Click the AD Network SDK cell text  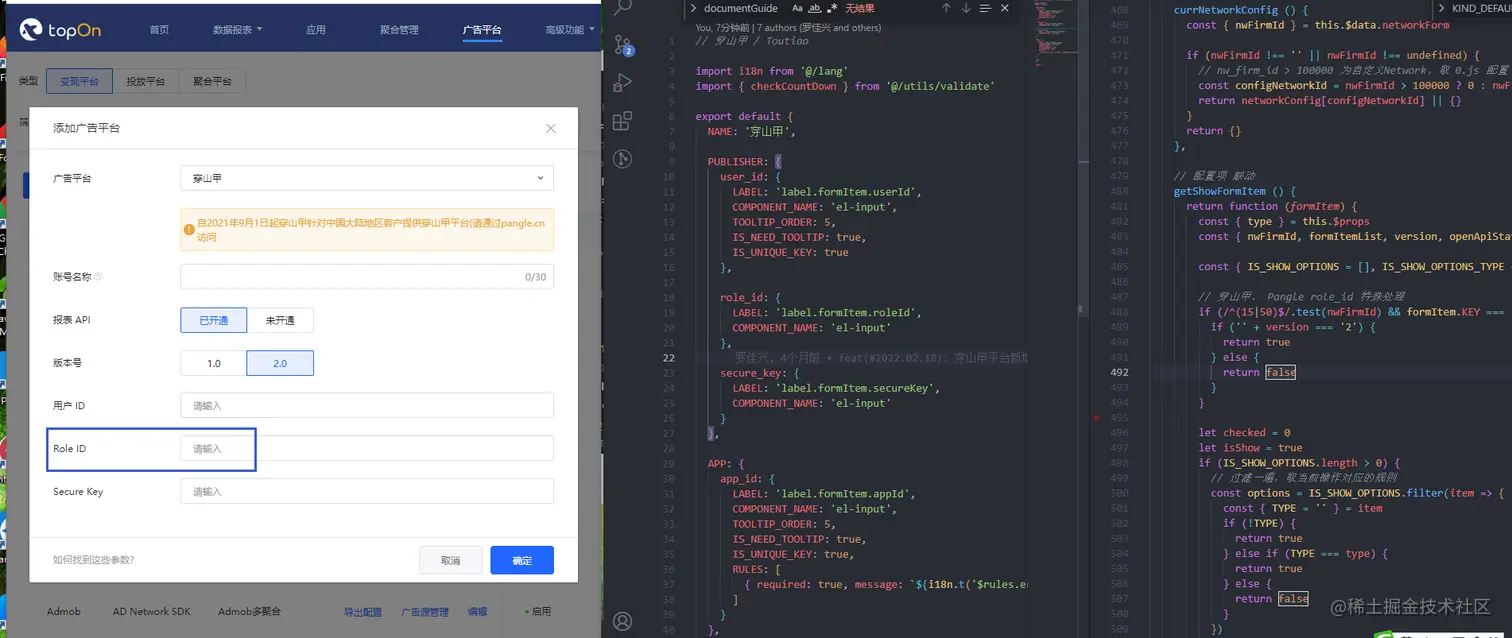153,611
